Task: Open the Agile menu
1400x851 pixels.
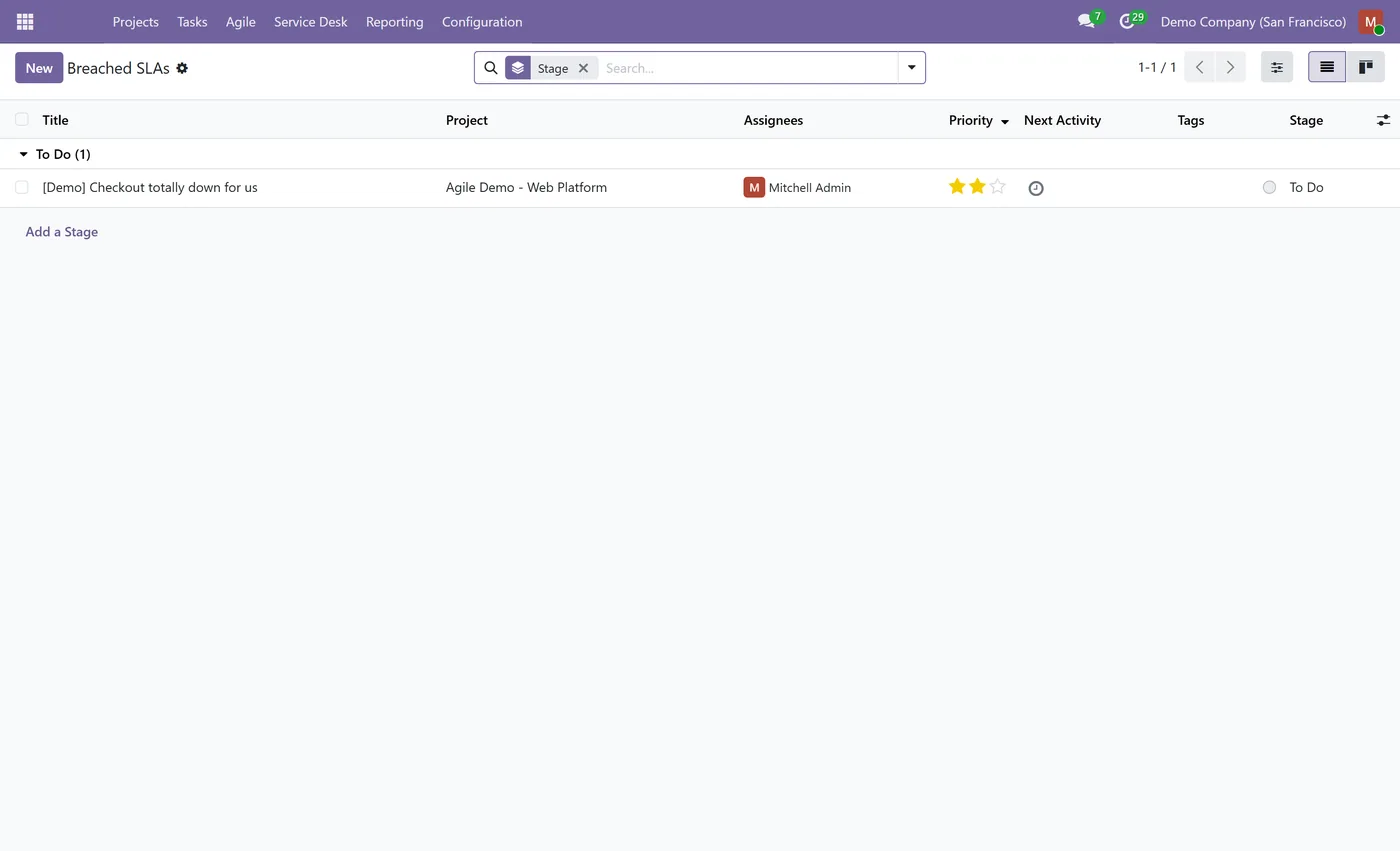Action: point(240,21)
